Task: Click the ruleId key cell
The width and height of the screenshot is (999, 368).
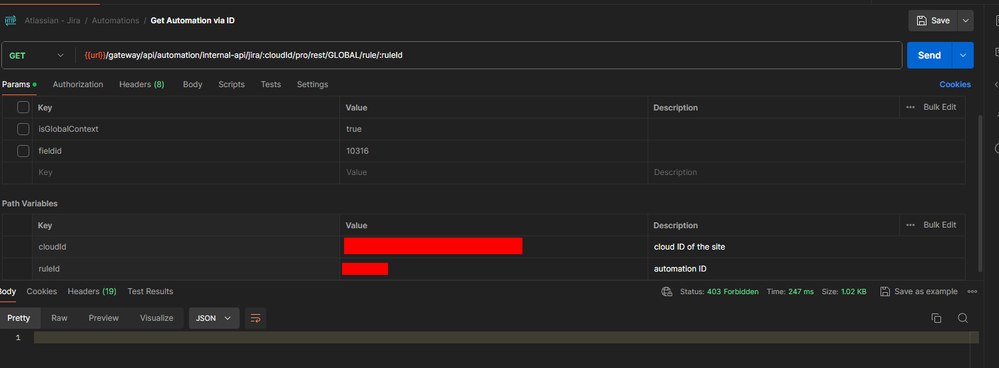Action: click(185, 269)
